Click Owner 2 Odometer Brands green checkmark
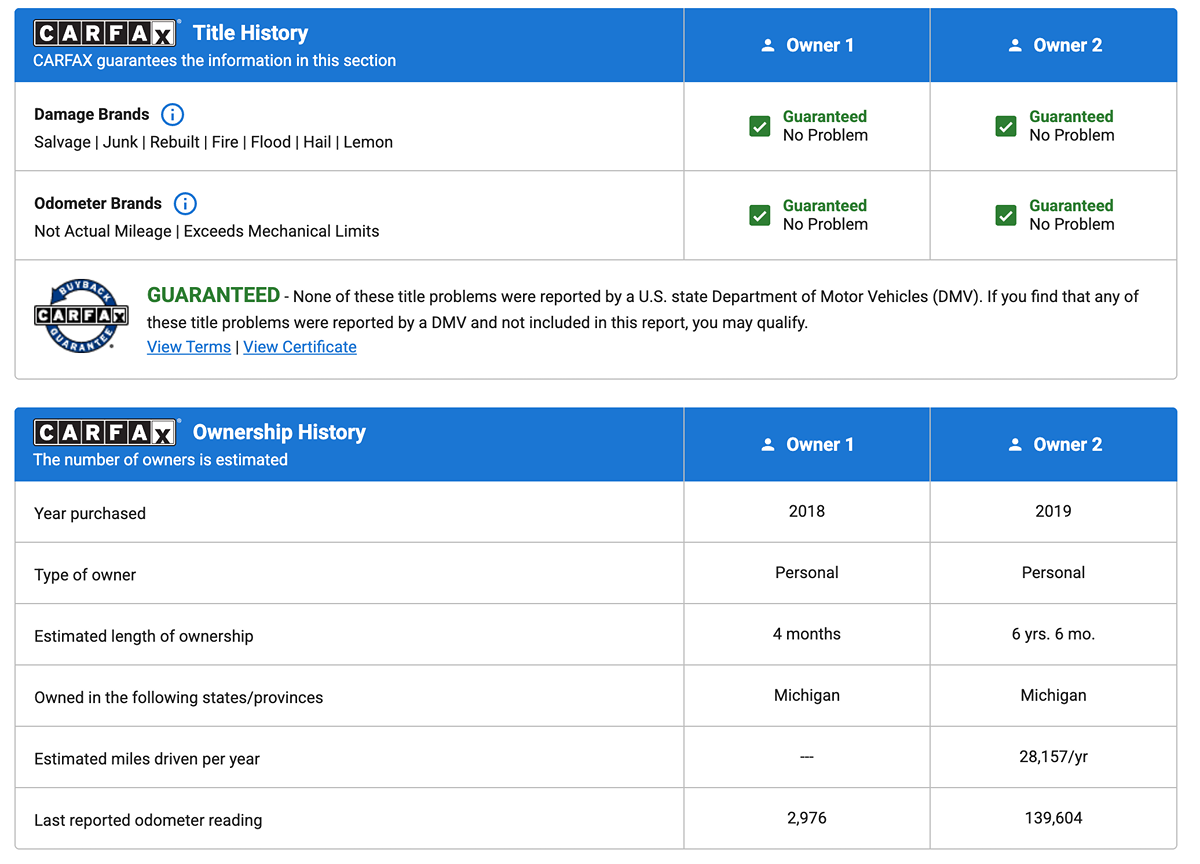 click(1006, 215)
